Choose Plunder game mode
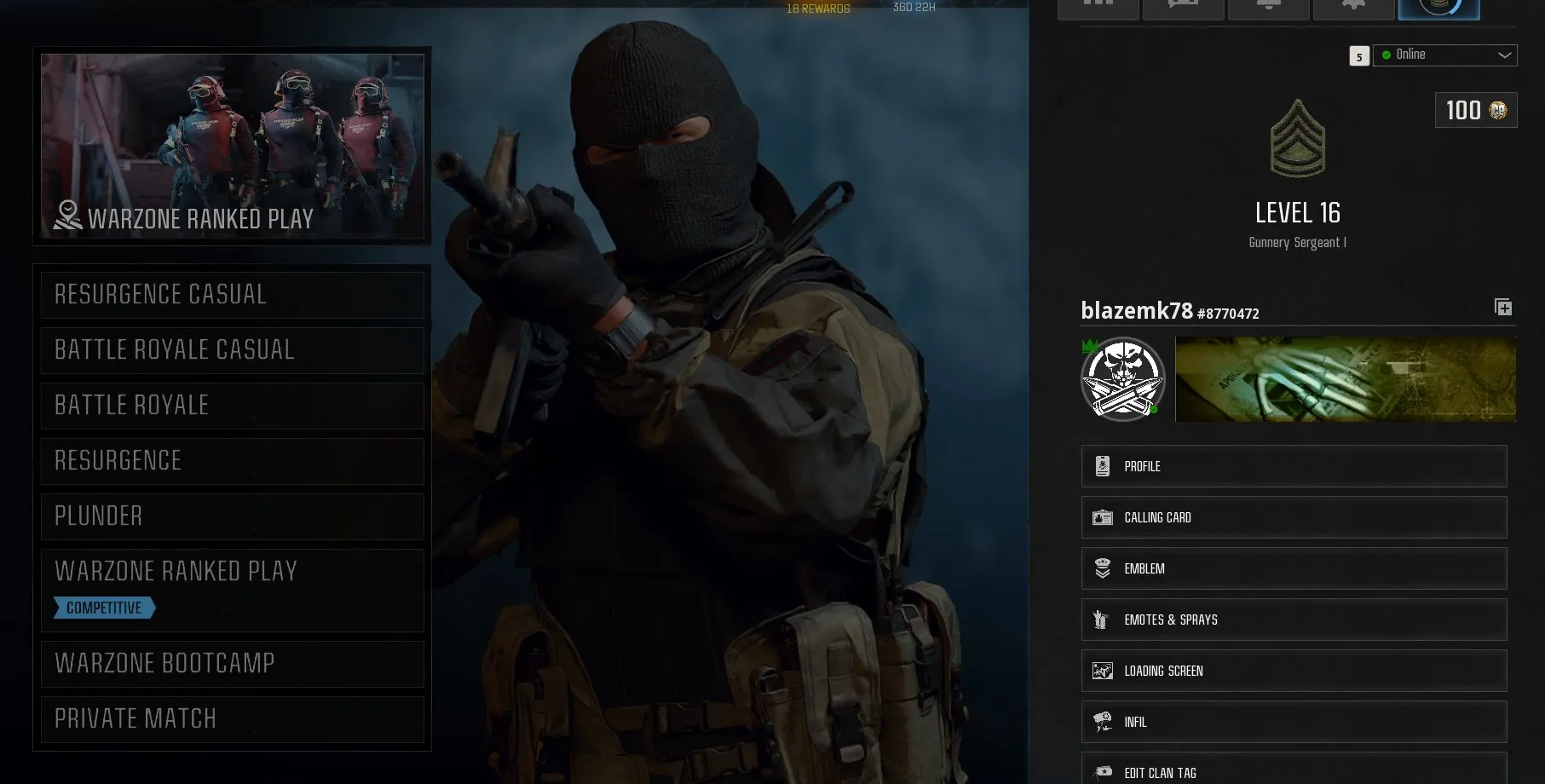This screenshot has height=784, width=1545. click(x=232, y=516)
